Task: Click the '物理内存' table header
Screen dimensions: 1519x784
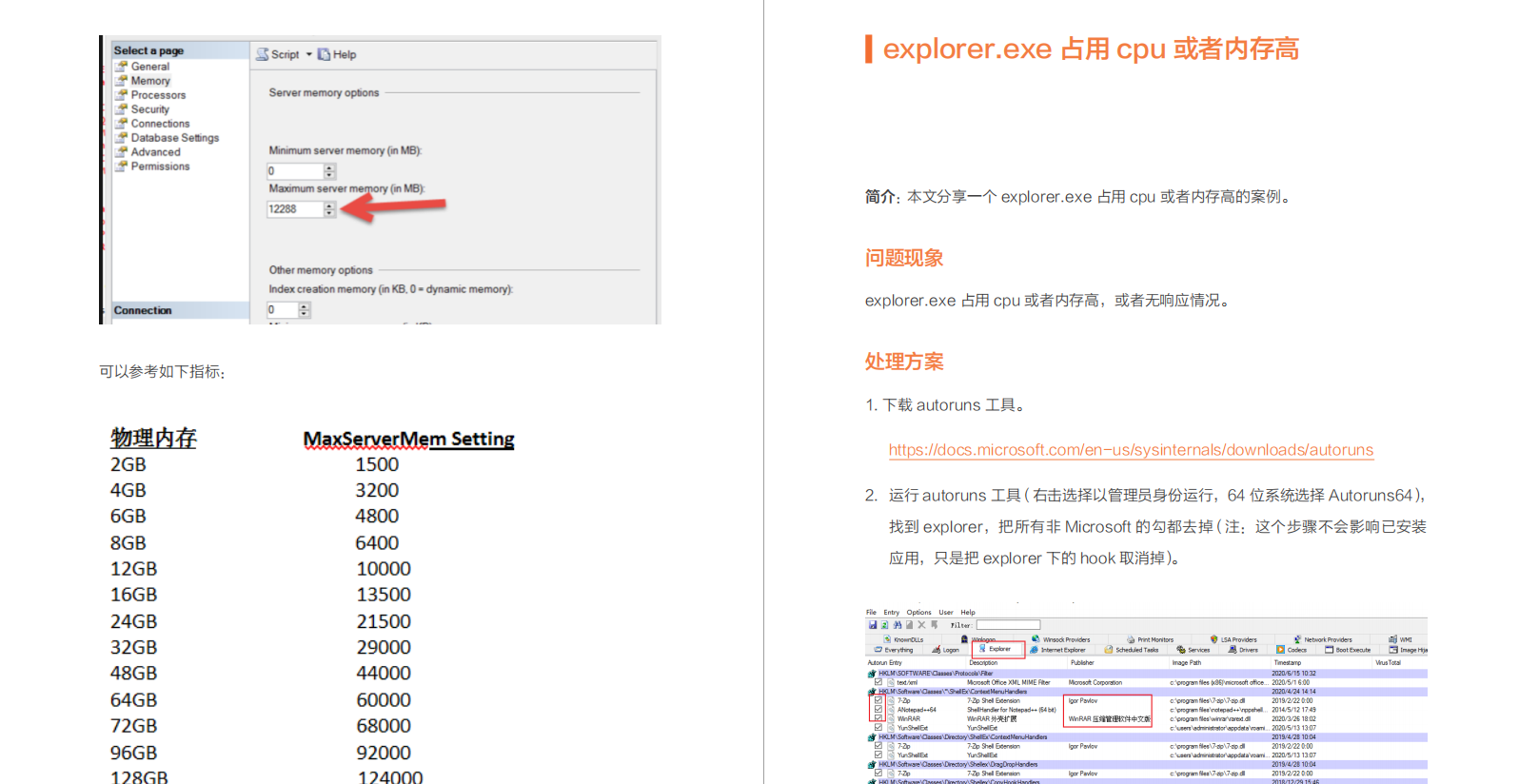Action: [x=153, y=438]
